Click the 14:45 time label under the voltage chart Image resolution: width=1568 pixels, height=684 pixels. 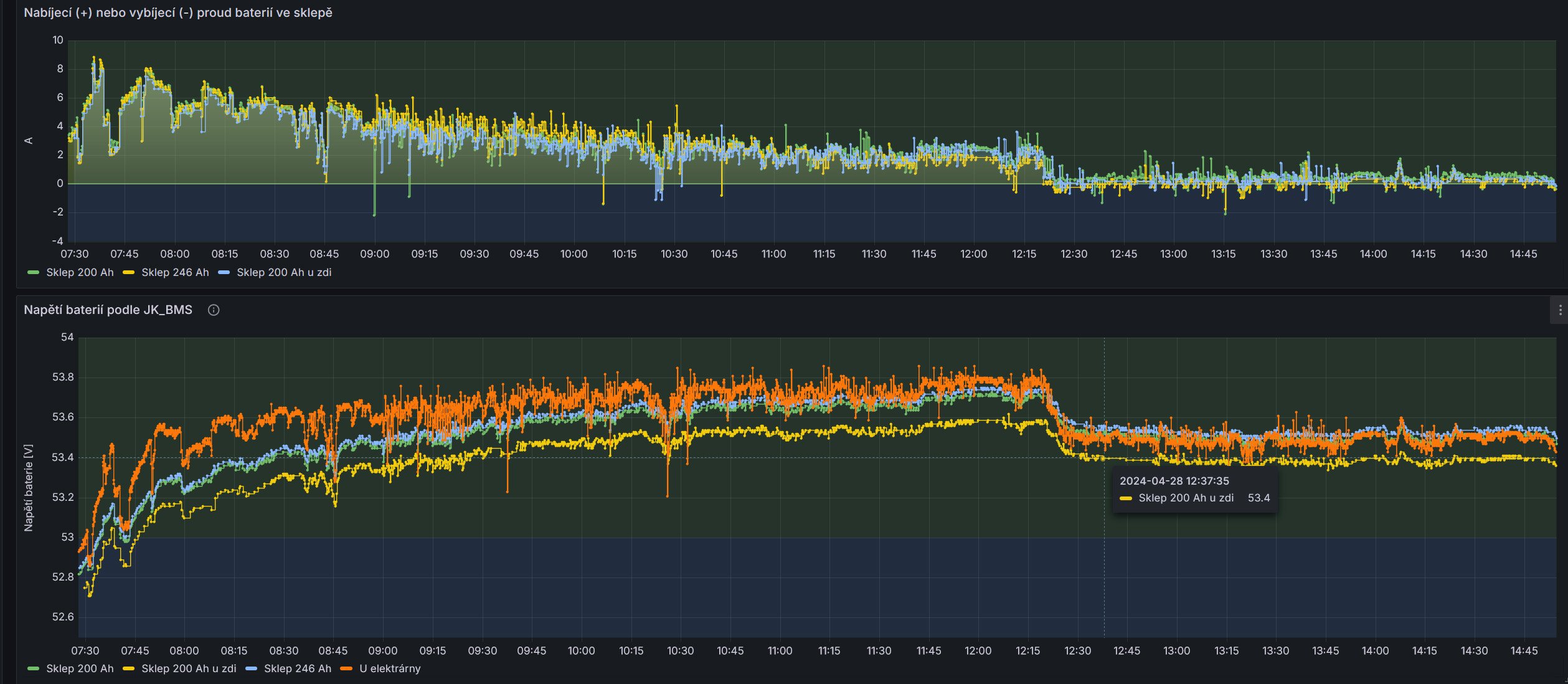[1524, 650]
